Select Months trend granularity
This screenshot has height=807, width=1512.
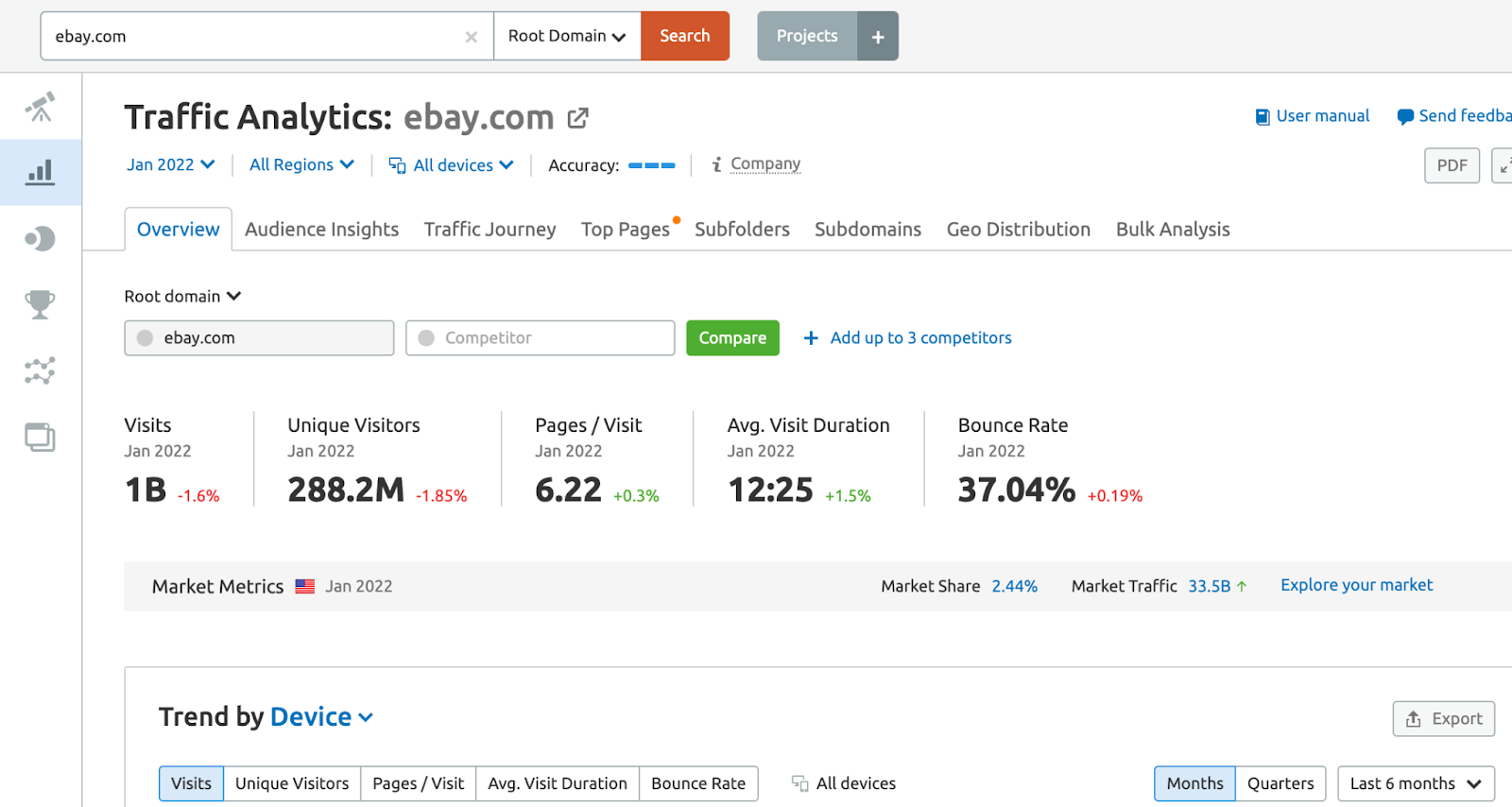1194,783
